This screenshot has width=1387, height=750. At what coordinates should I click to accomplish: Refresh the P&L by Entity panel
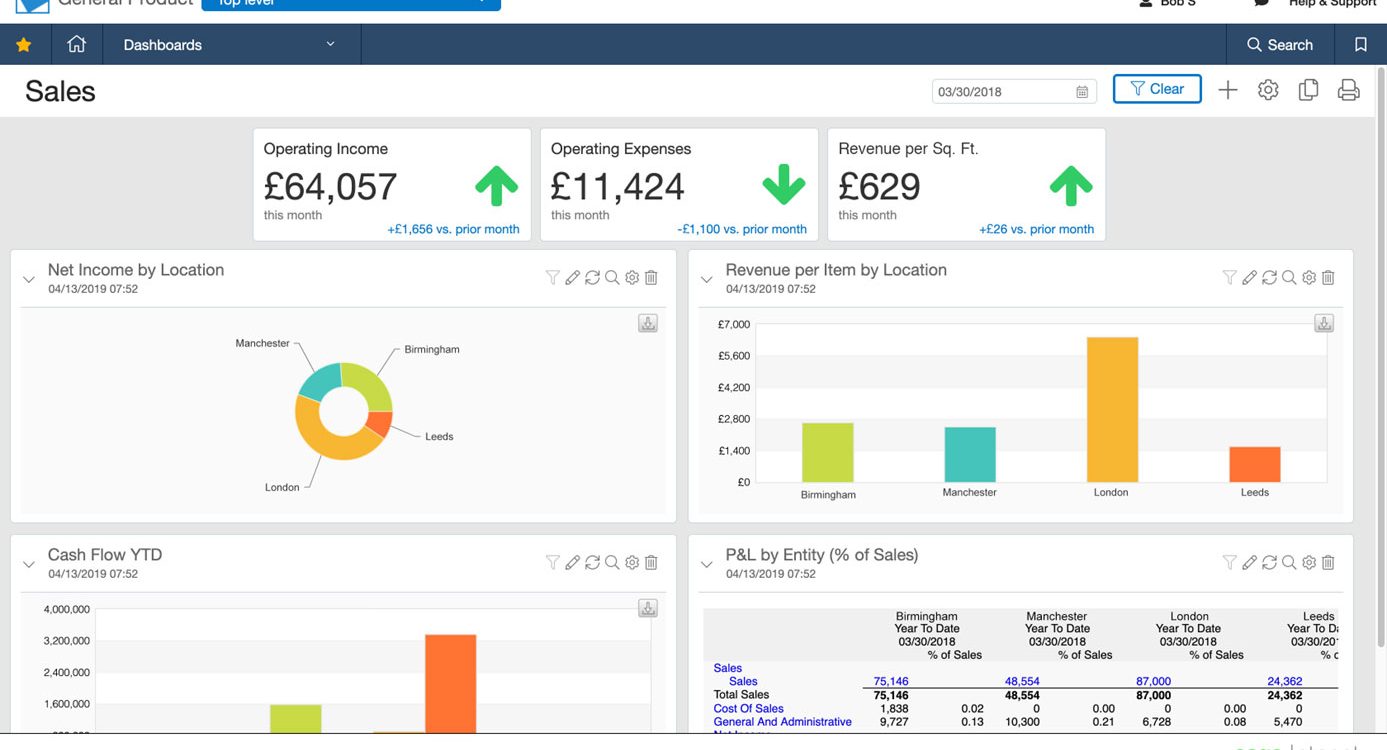coord(1270,563)
